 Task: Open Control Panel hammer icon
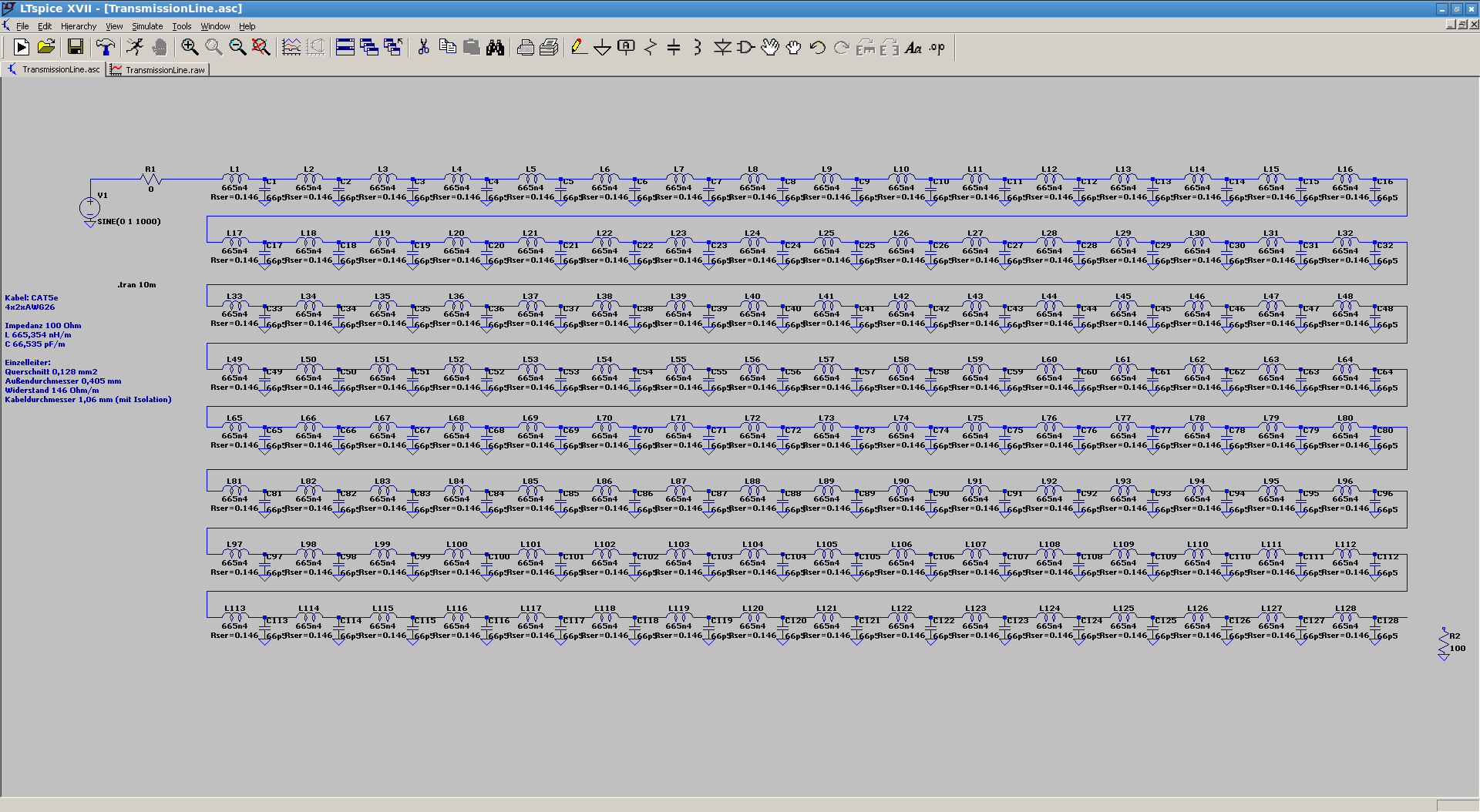pyautogui.click(x=106, y=48)
